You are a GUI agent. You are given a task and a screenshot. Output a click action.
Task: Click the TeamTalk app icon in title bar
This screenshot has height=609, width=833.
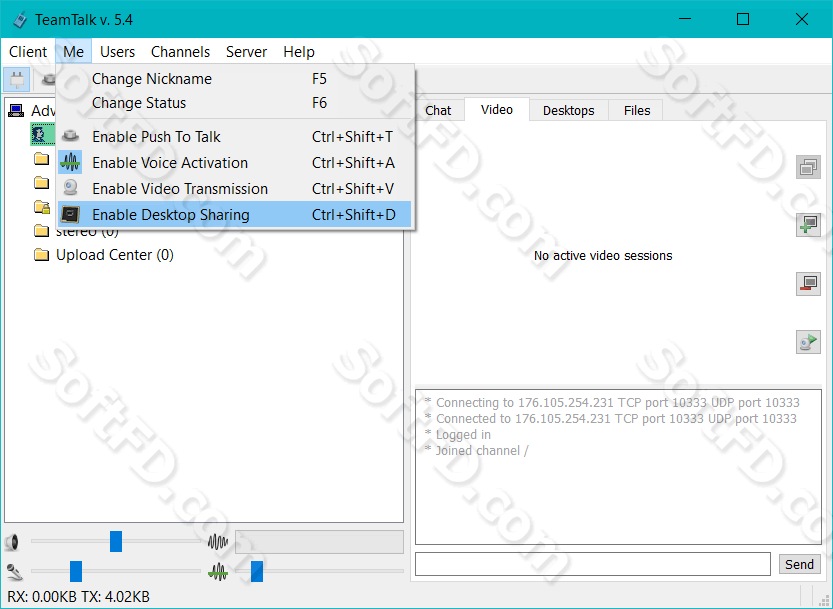pos(20,20)
